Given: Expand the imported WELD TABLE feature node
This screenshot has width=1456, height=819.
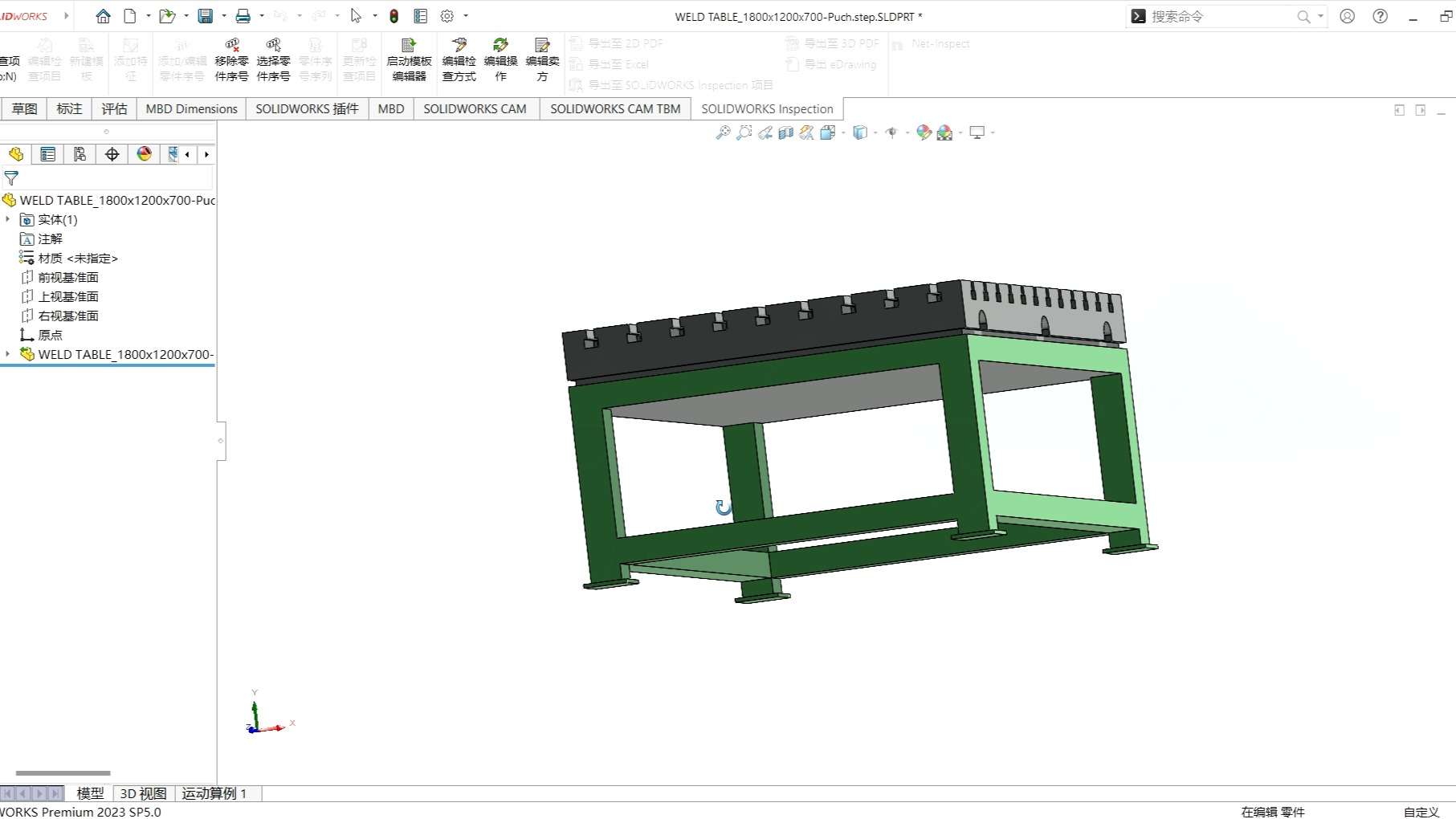Looking at the screenshot, I should [8, 354].
